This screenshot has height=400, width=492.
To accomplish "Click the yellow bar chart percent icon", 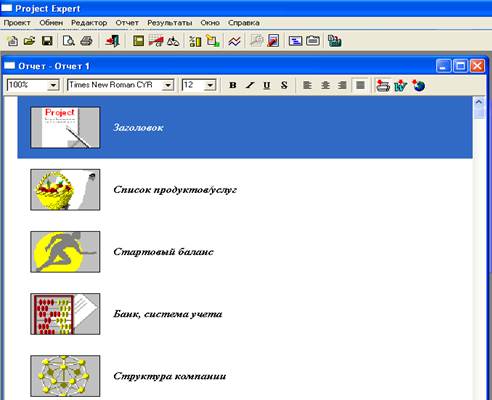I will tap(195, 41).
